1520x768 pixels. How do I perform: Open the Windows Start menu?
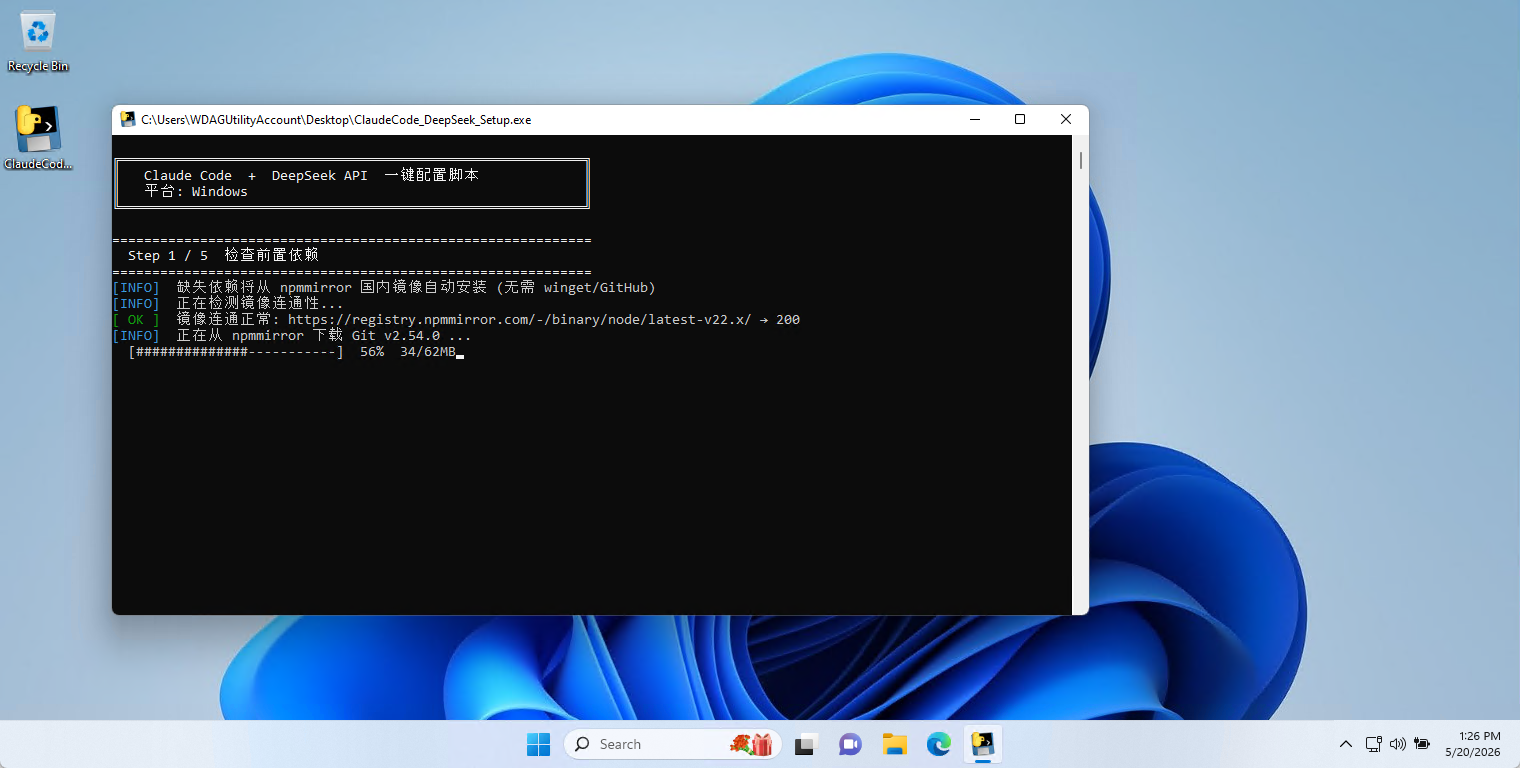pos(538,744)
